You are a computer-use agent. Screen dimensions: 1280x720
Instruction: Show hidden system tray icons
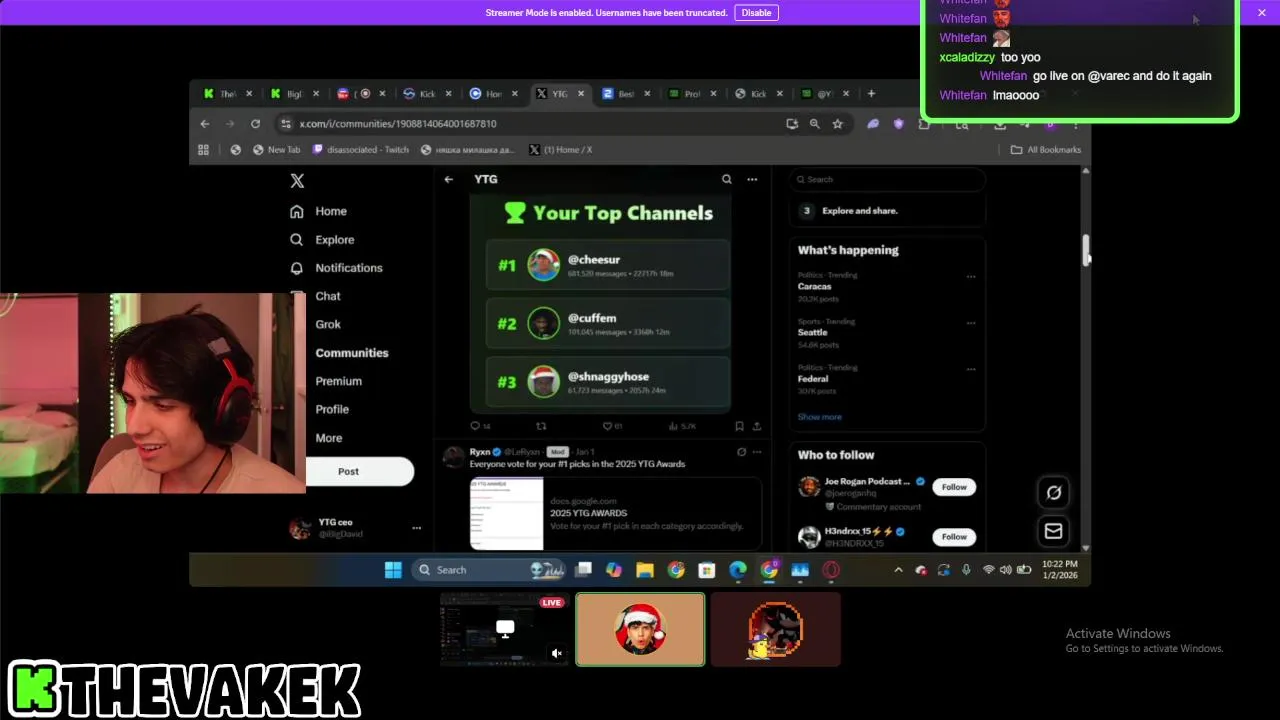click(x=898, y=570)
